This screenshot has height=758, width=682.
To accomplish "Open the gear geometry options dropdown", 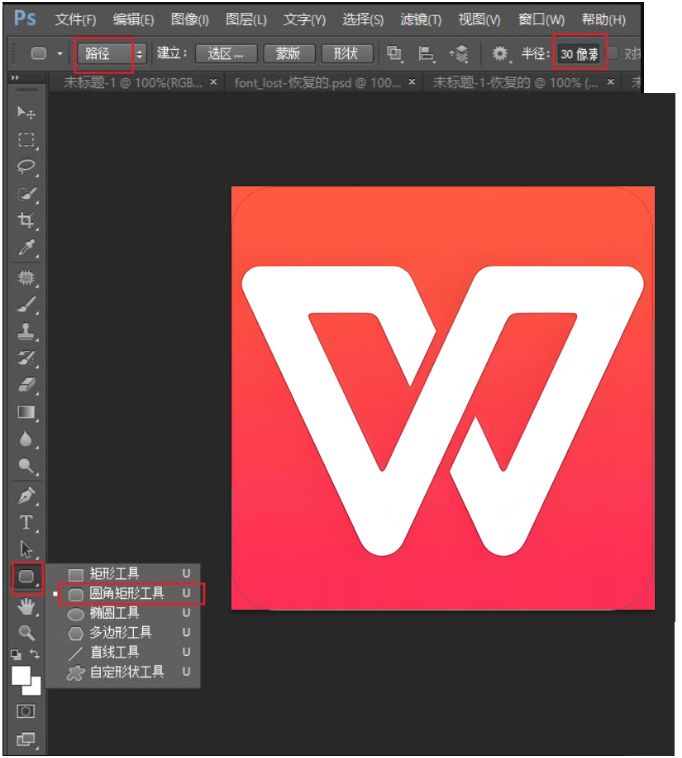I will pyautogui.click(x=500, y=54).
